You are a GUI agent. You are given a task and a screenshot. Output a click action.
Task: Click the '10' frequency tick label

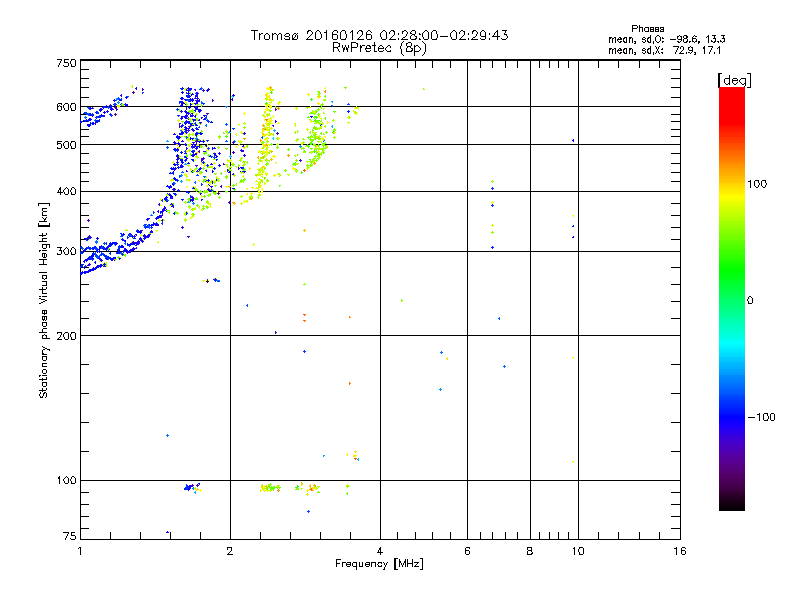click(x=578, y=551)
